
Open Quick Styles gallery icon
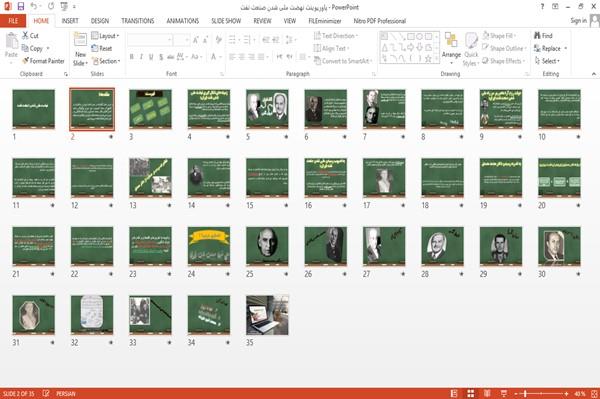click(x=471, y=41)
